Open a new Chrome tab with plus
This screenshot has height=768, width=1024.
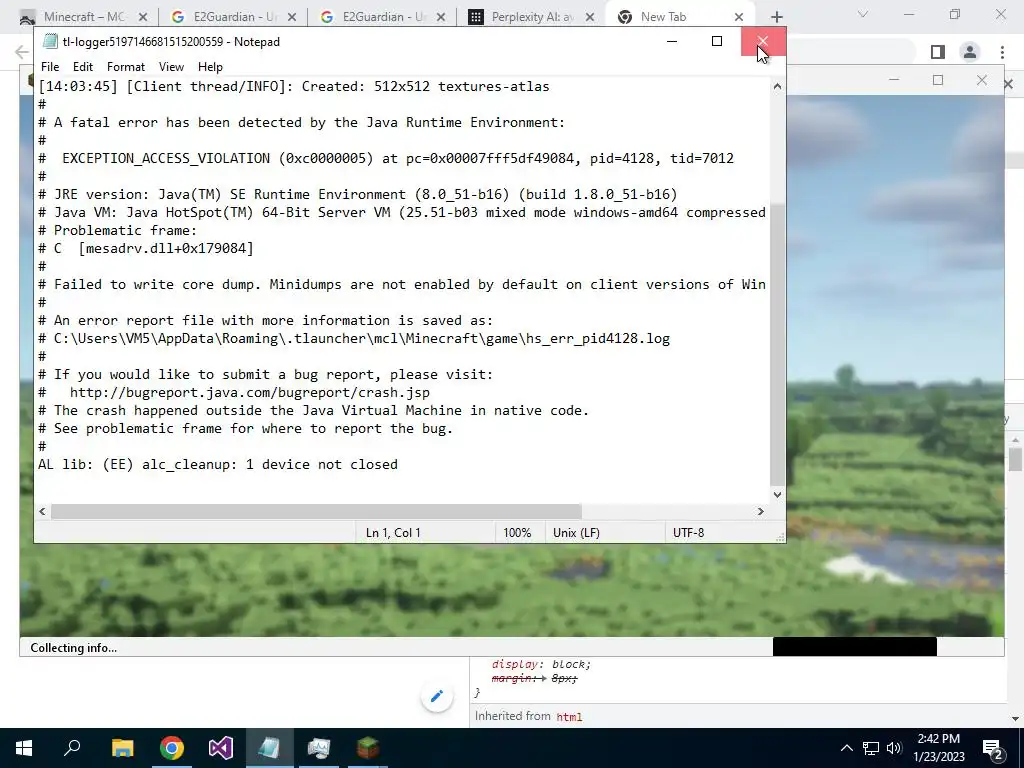click(776, 17)
